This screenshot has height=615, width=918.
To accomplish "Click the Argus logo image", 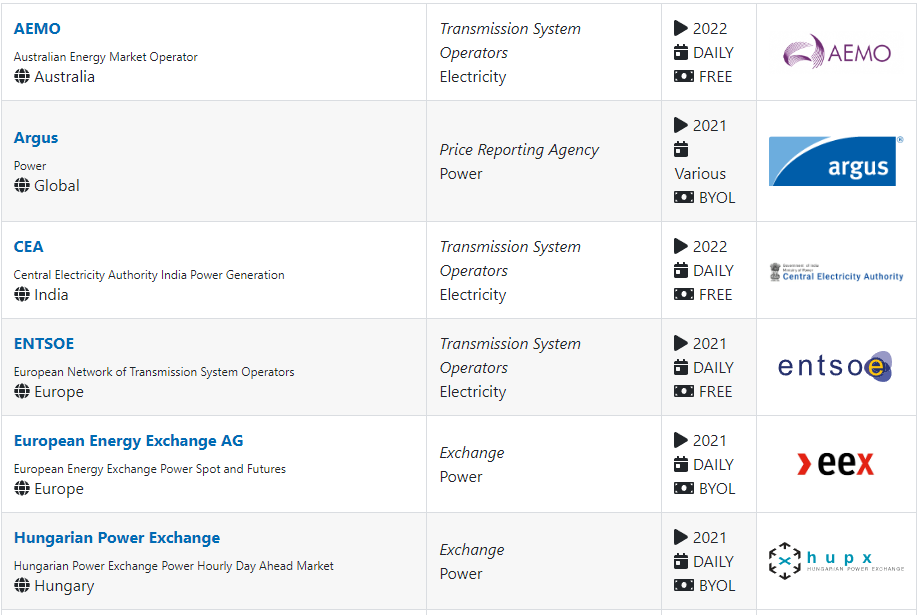I will 836,161.
